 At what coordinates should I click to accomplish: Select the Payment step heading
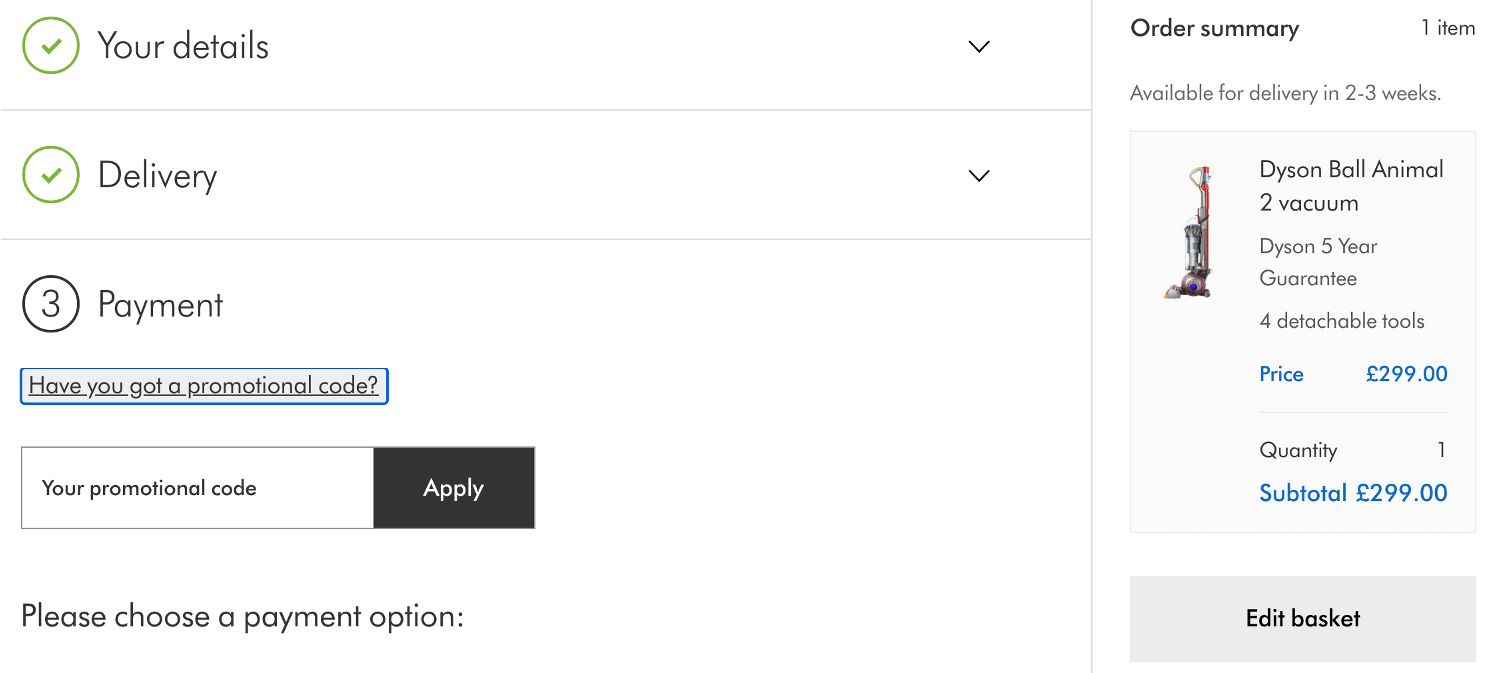[160, 304]
